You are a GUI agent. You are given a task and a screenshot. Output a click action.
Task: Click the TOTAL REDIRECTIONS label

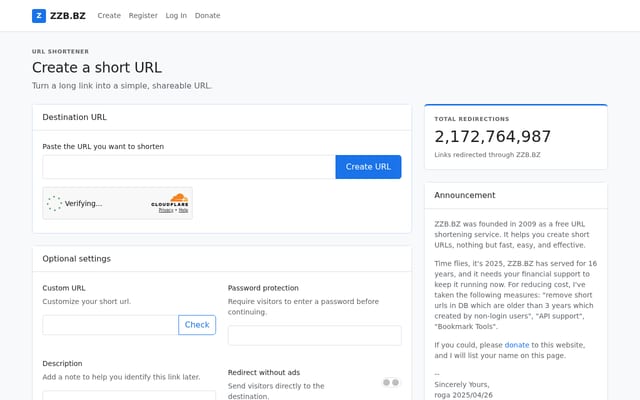(472, 119)
